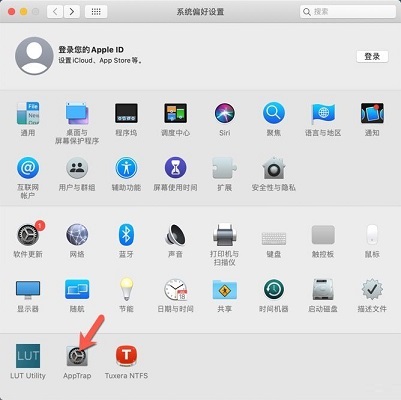
Task: Close the window with red button
Action: point(11,12)
